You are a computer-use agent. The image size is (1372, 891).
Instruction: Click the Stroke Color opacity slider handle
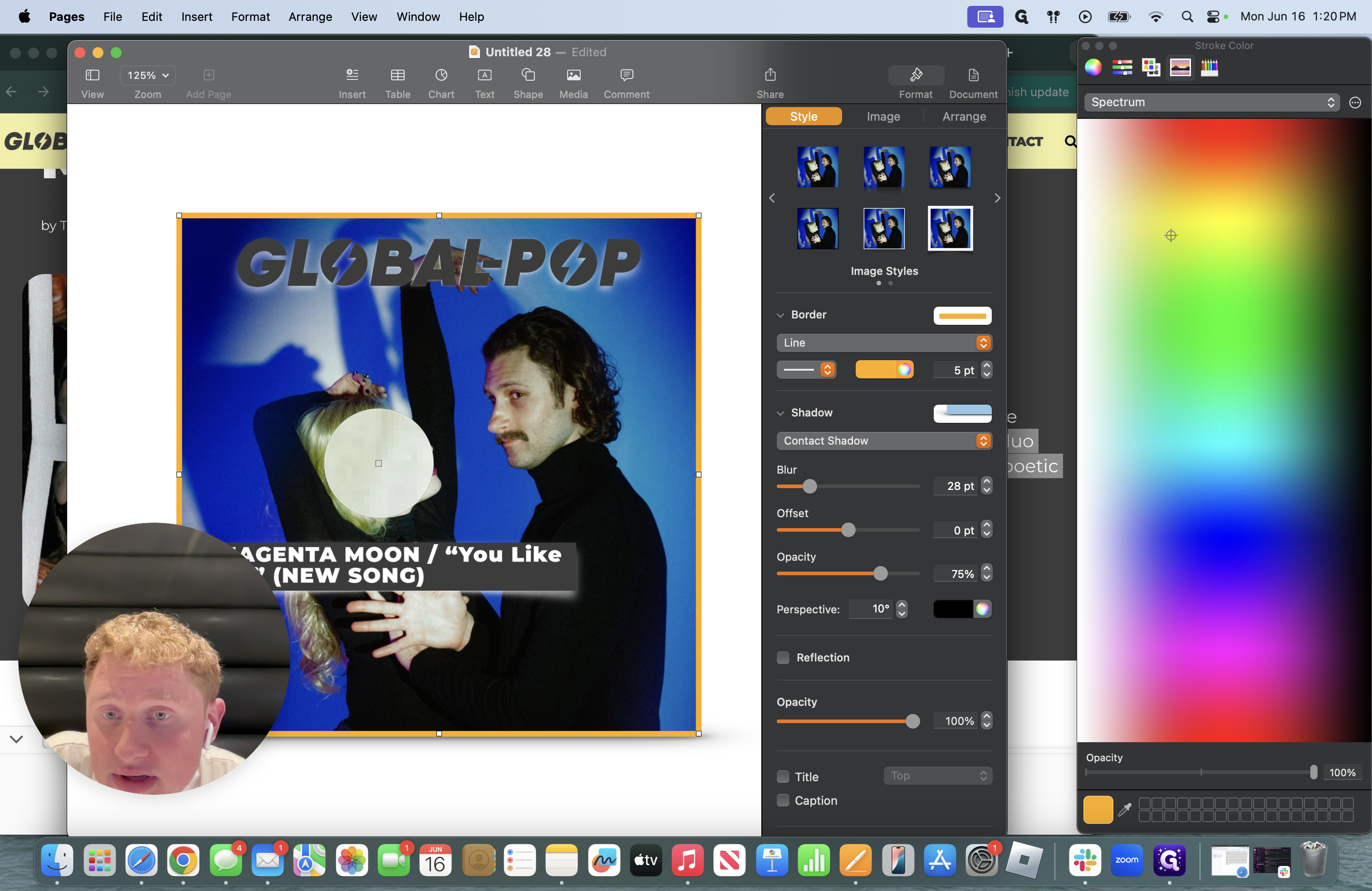coord(1314,772)
